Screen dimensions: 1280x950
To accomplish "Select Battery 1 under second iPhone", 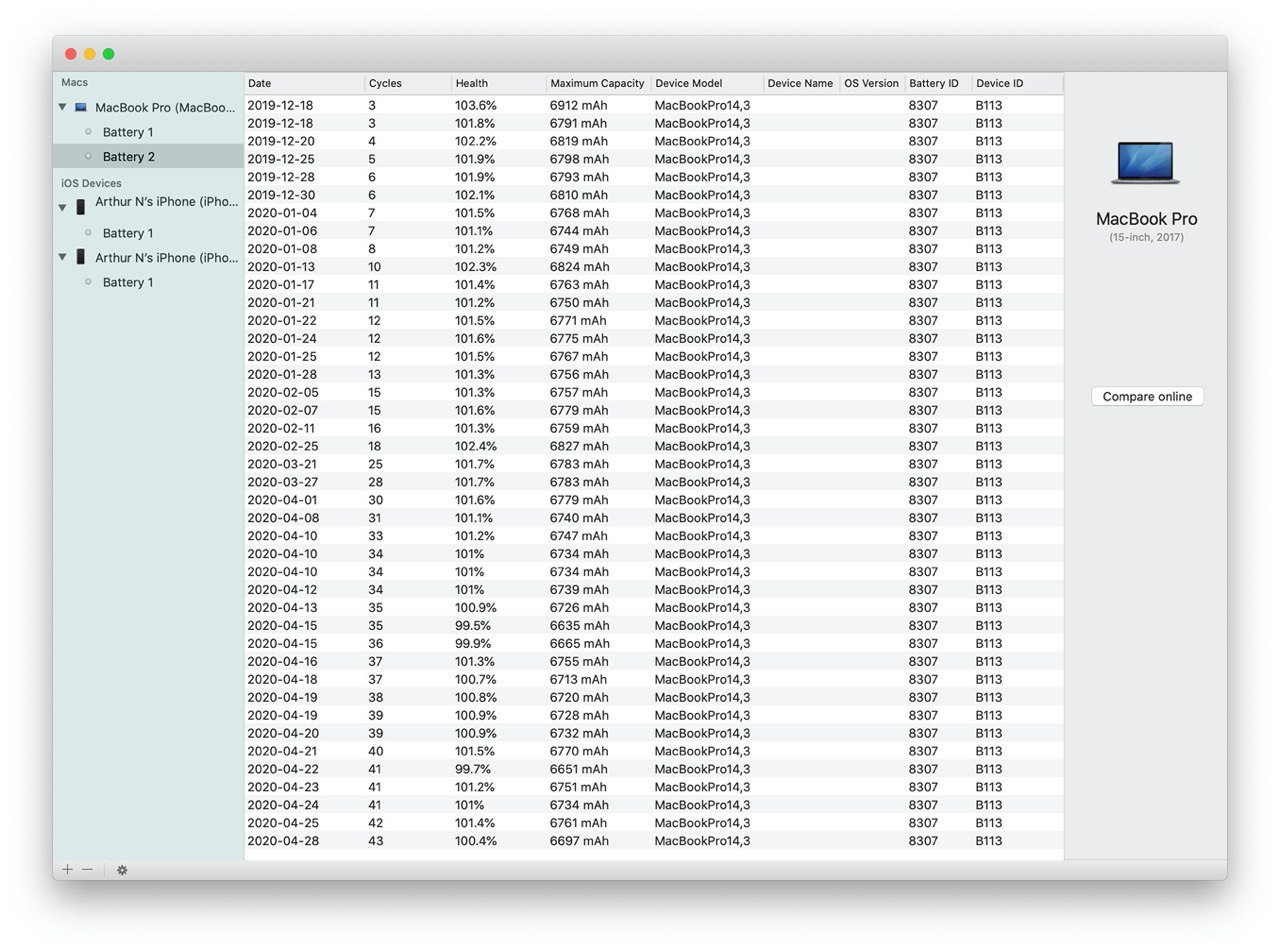I will (128, 282).
